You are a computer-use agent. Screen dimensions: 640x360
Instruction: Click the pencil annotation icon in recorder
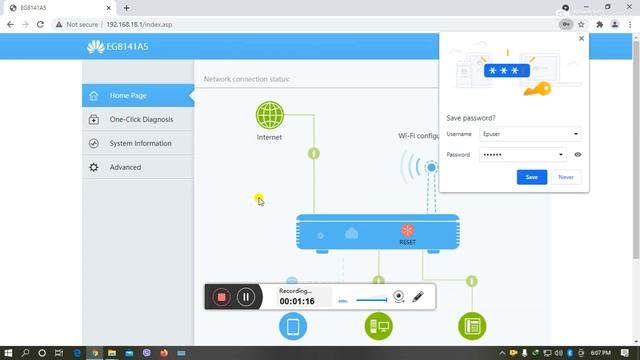(418, 297)
